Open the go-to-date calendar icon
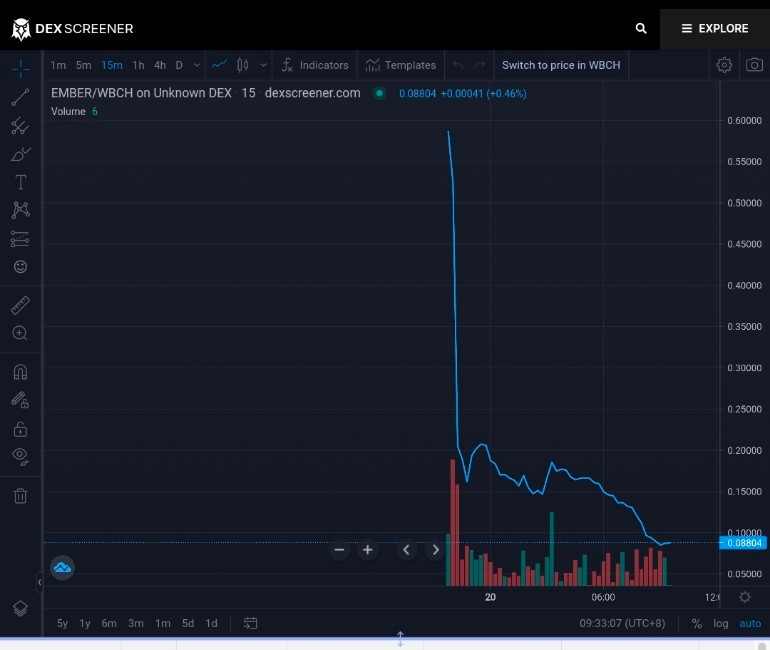Viewport: 770px width, 650px height. (x=250, y=623)
